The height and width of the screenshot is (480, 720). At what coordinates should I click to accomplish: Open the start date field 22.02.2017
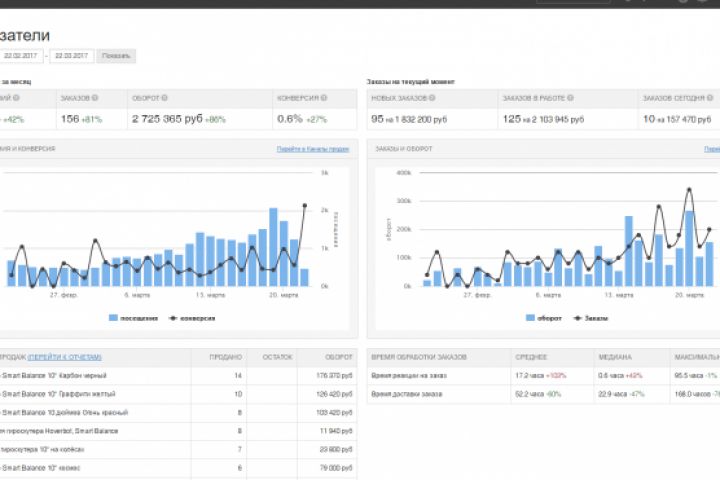tap(21, 56)
